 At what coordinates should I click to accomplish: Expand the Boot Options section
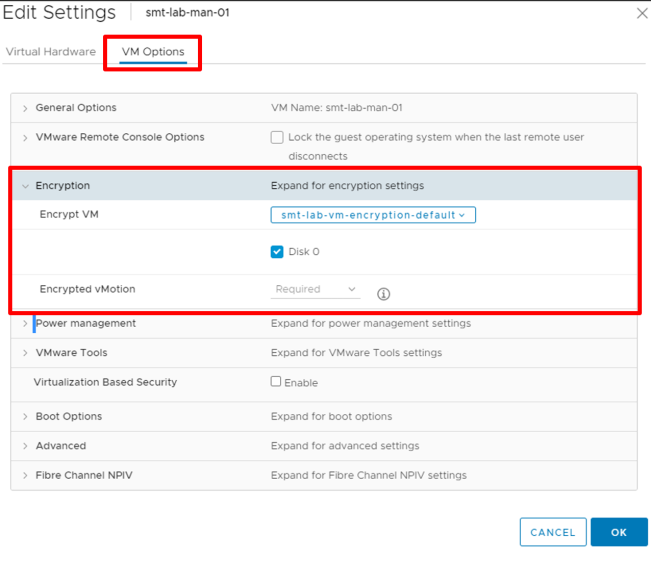tap(26, 417)
